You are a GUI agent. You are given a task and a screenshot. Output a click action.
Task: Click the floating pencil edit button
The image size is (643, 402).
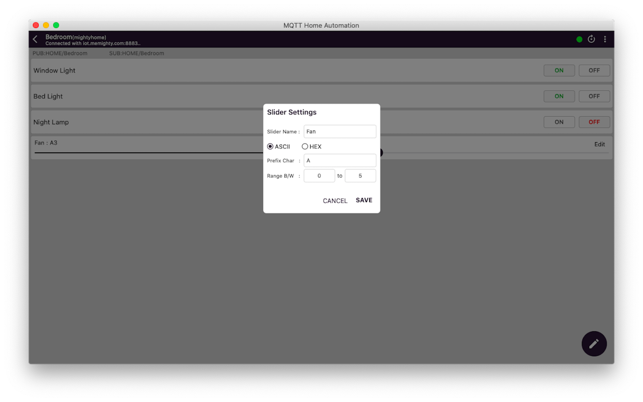pos(594,343)
